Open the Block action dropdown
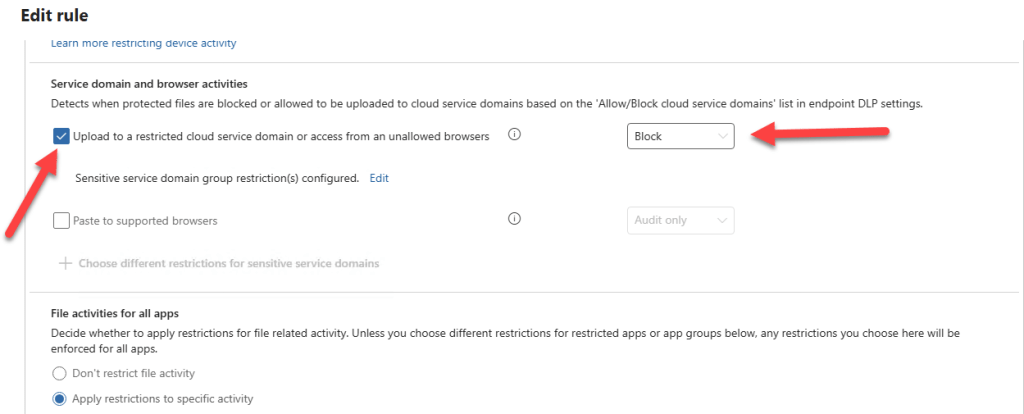 (680, 136)
